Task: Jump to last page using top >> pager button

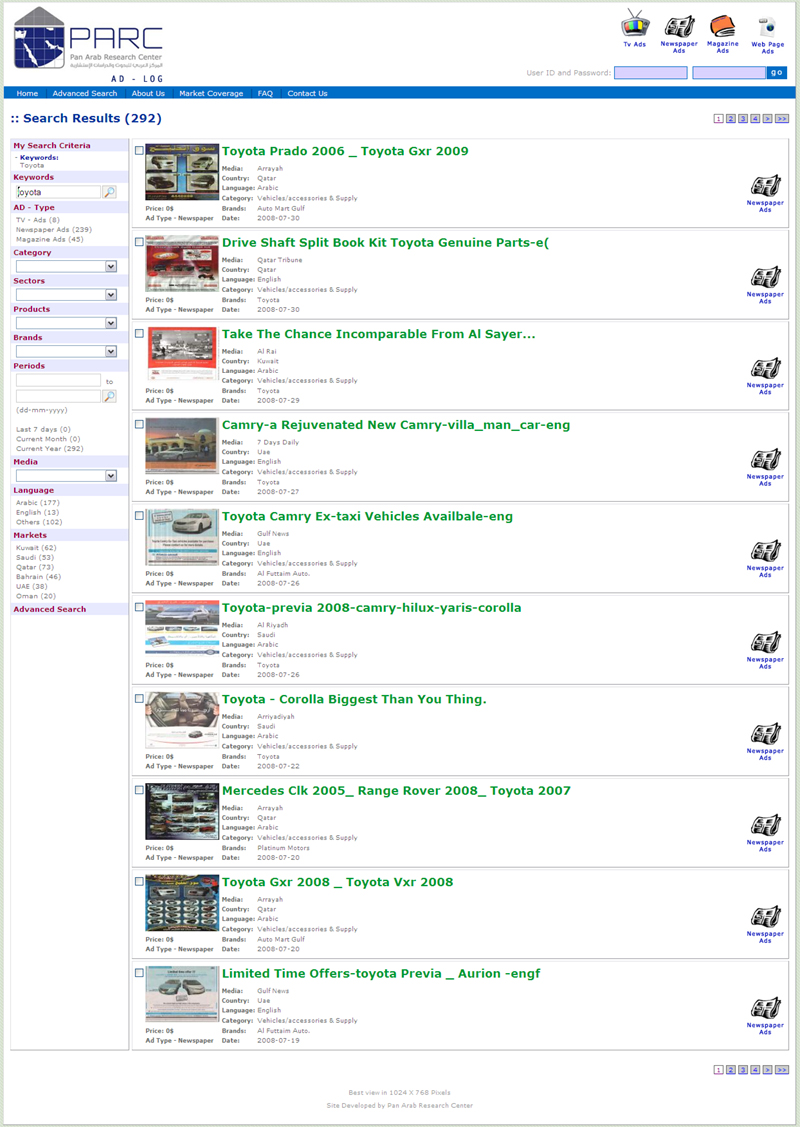Action: (781, 119)
